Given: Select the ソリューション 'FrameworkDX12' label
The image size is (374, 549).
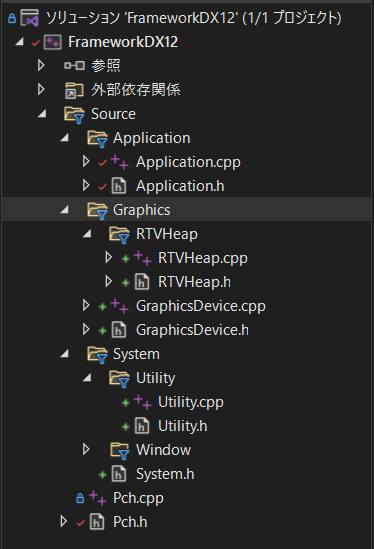Looking at the screenshot, I should (x=194, y=18).
